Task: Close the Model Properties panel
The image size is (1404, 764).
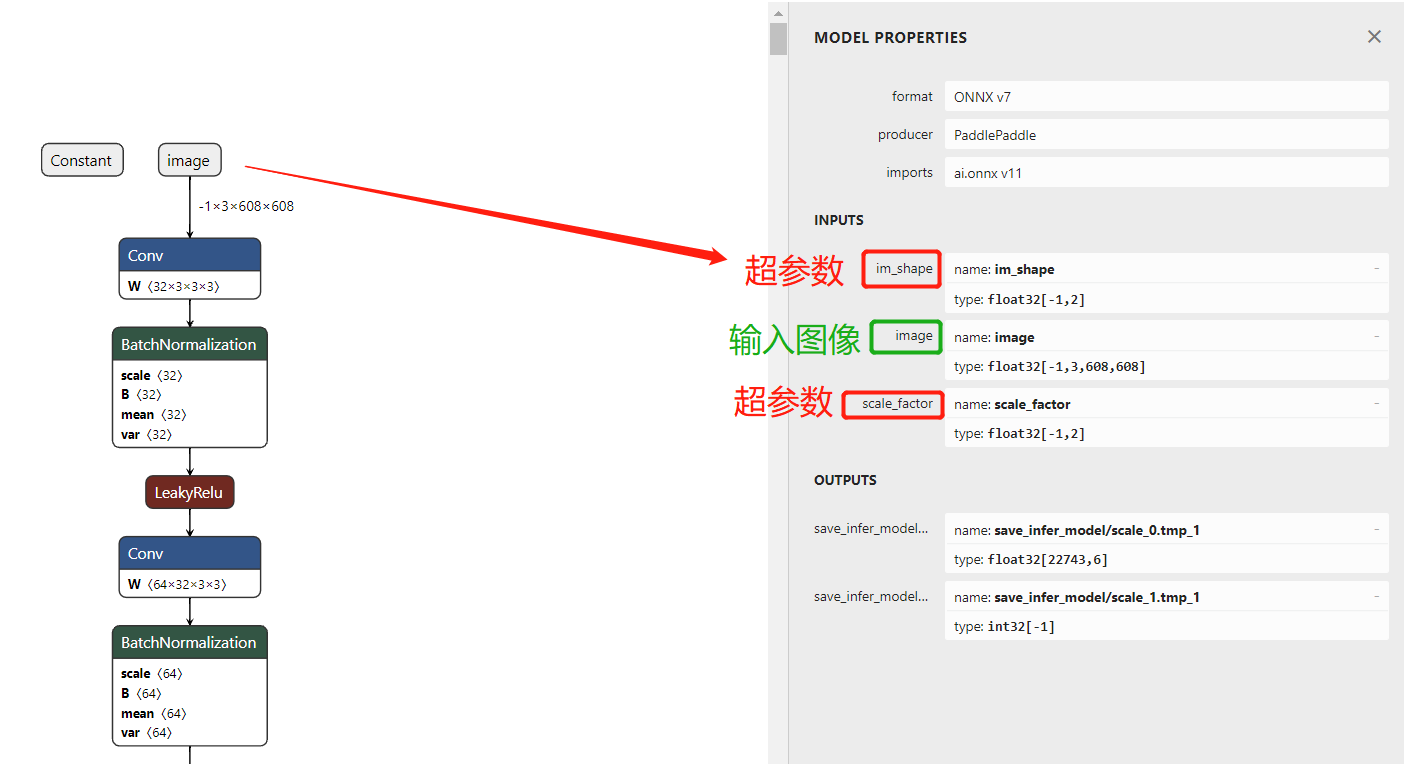Action: (x=1374, y=36)
